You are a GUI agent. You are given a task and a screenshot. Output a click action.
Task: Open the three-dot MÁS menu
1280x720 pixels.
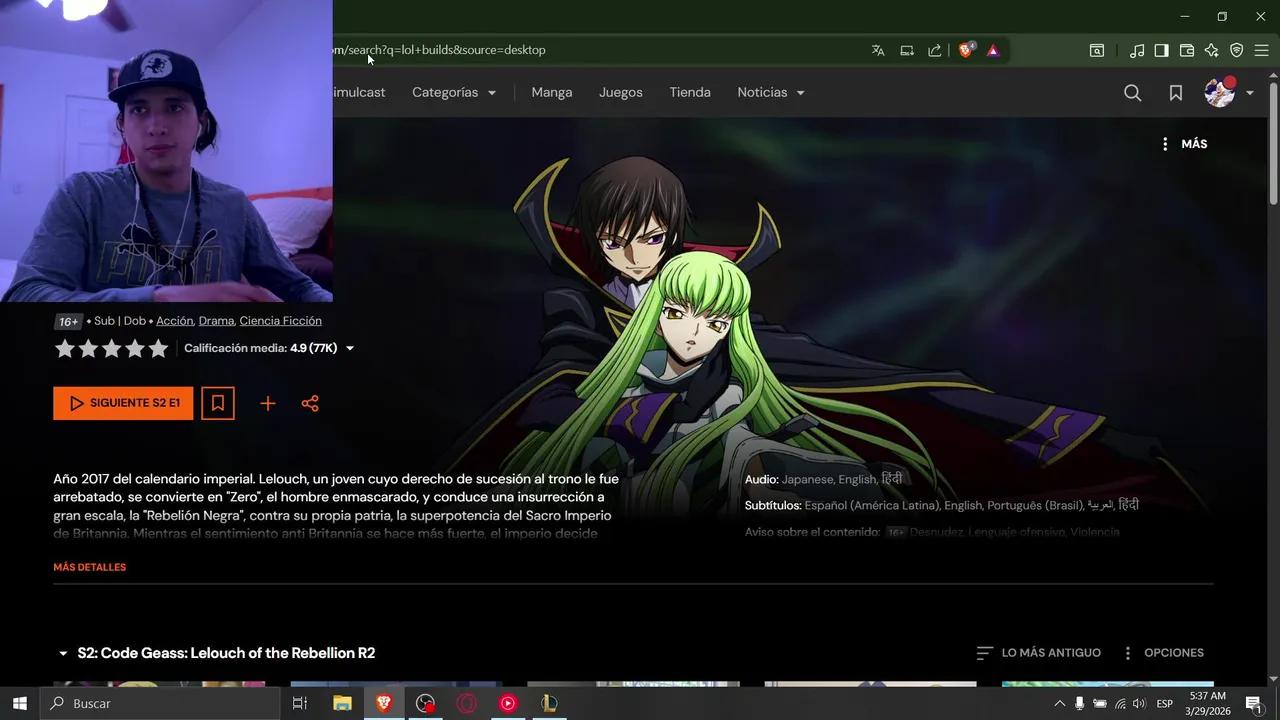(1184, 144)
